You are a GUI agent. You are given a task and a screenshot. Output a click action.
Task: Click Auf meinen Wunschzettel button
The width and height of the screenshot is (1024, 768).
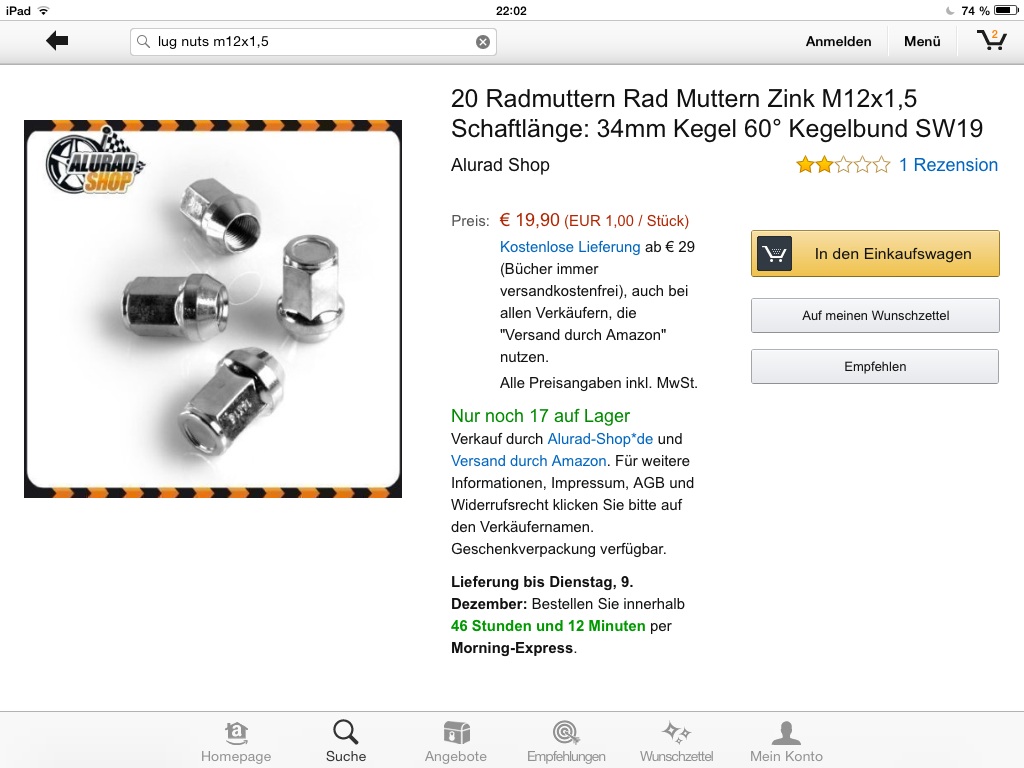(875, 315)
